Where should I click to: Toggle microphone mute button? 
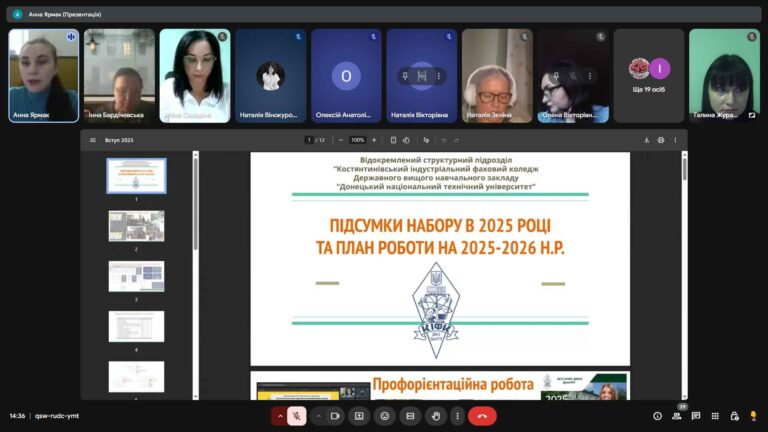(296, 416)
